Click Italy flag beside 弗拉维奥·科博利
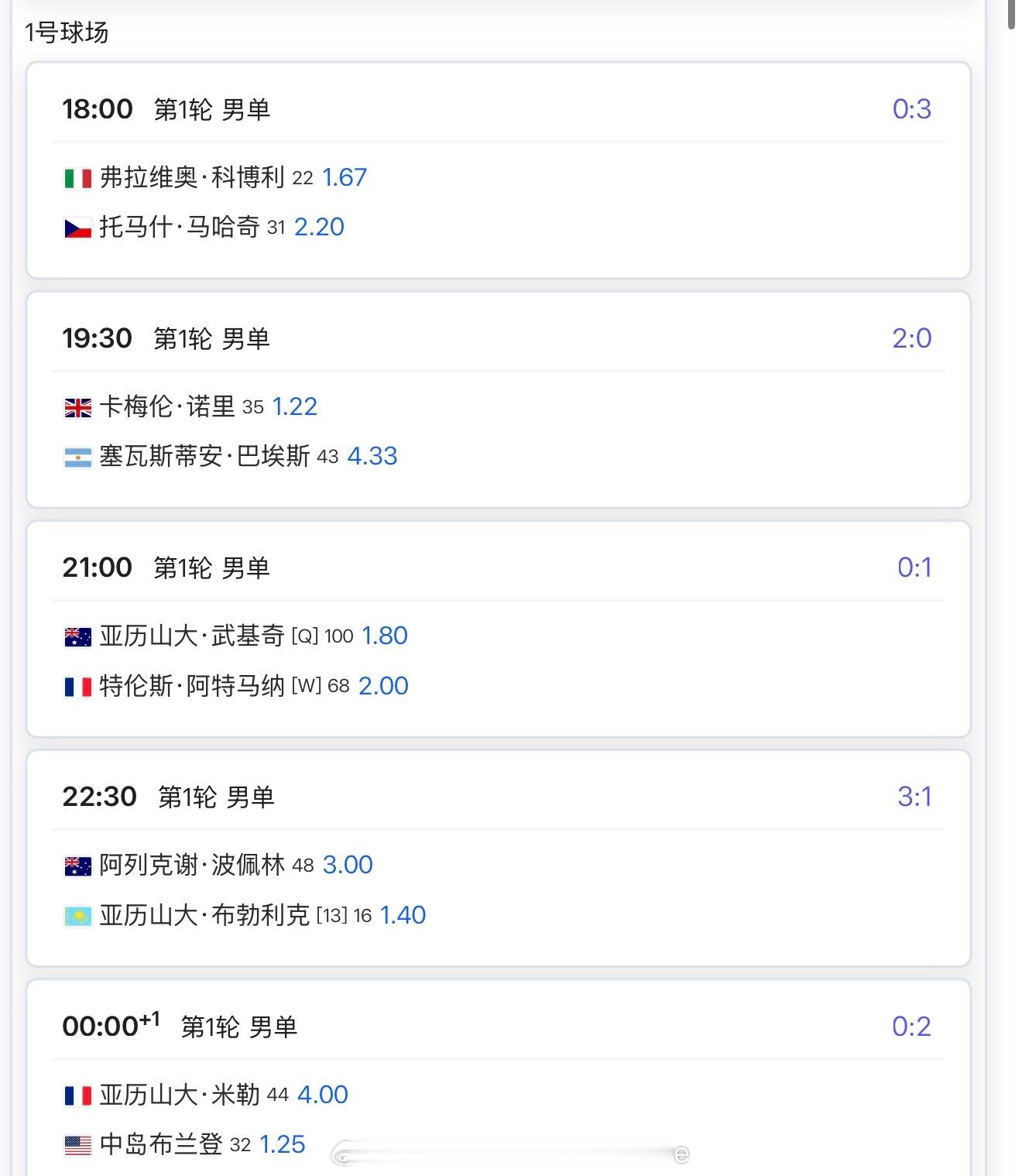The width and height of the screenshot is (1022, 1176). pos(77,179)
